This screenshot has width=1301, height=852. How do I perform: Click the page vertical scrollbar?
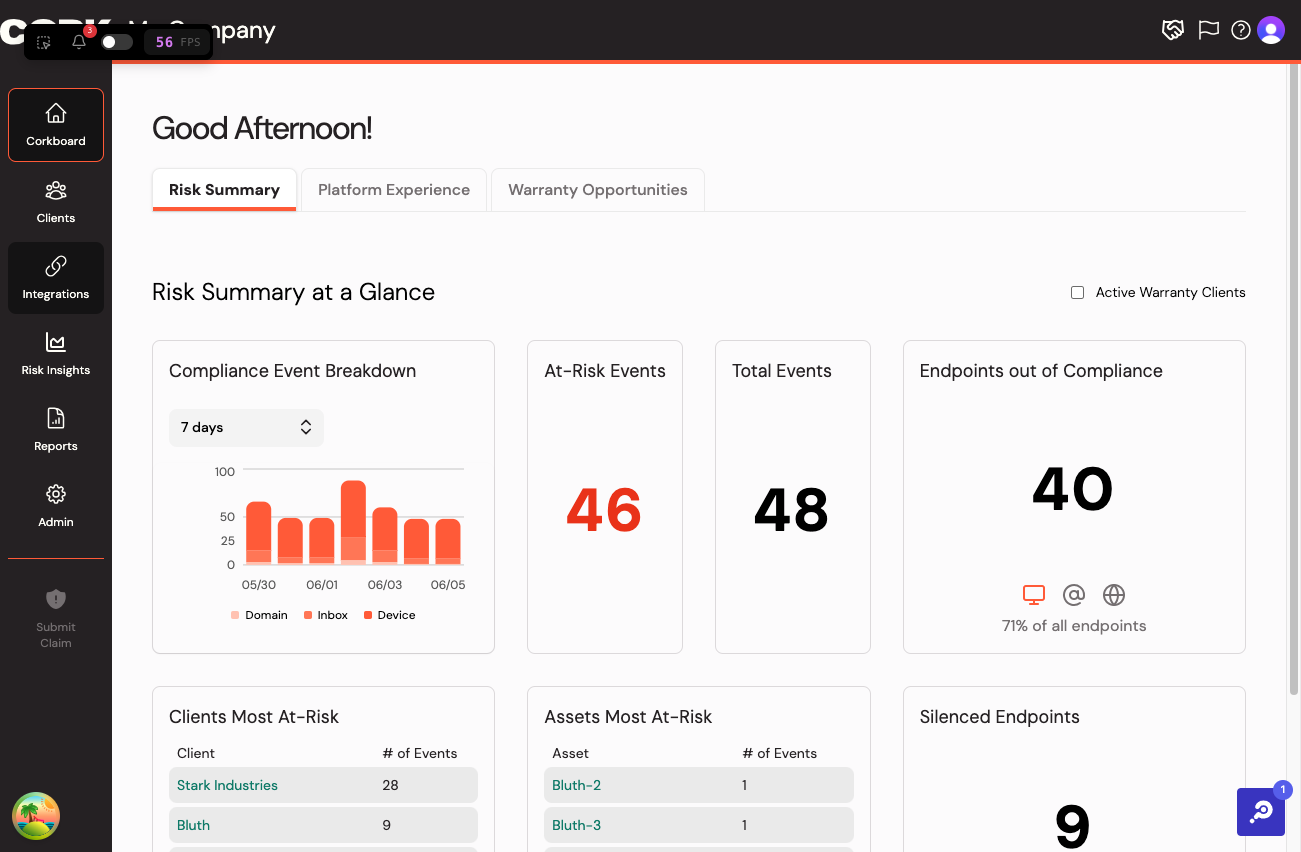(x=1294, y=380)
